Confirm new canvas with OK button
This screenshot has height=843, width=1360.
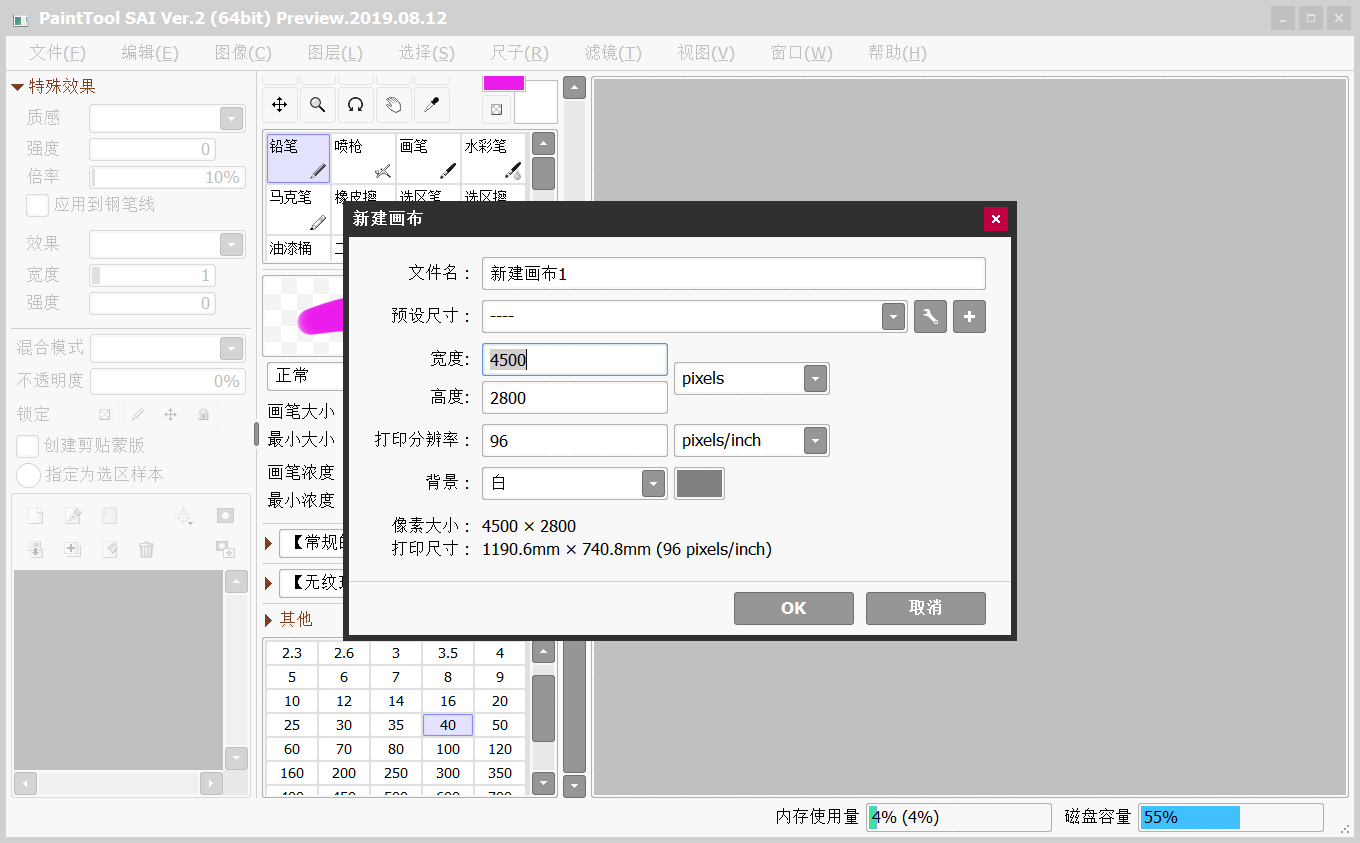pos(794,608)
